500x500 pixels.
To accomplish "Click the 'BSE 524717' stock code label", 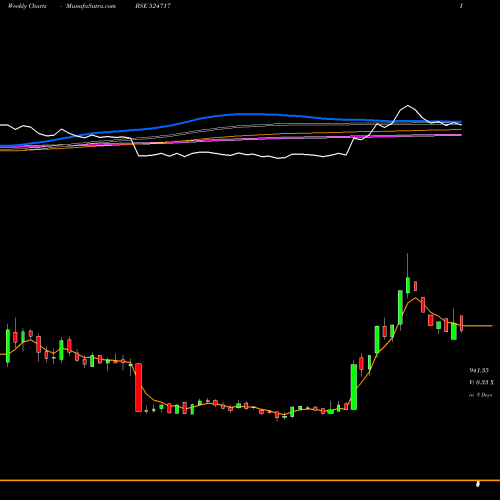I will point(153,6).
